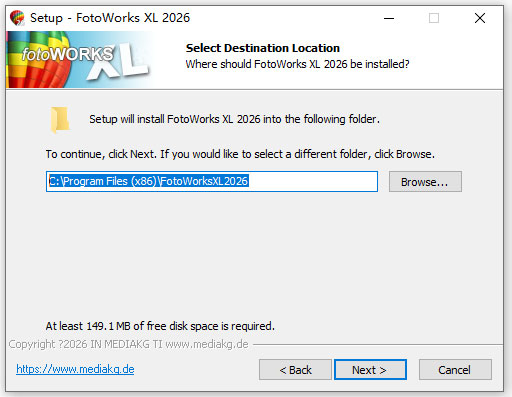This screenshot has height=397, width=512.
Task: Minimize the Setup window
Action: click(x=389, y=18)
